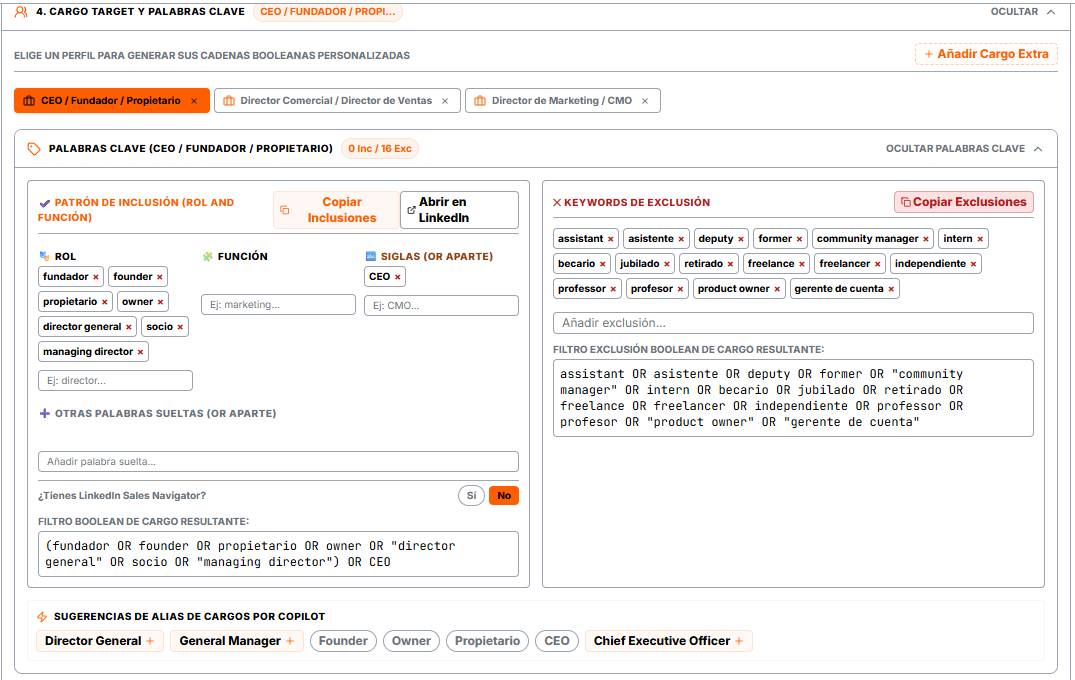Click 'Copiar Inclusiones' button label
1075x680 pixels.
(x=341, y=210)
